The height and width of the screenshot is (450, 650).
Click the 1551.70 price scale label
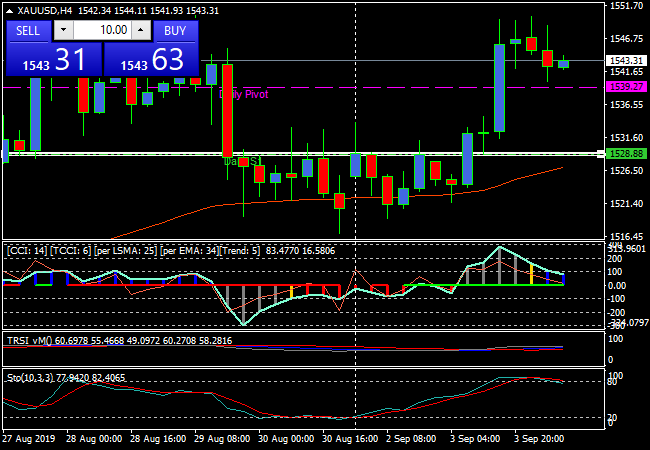pos(625,6)
